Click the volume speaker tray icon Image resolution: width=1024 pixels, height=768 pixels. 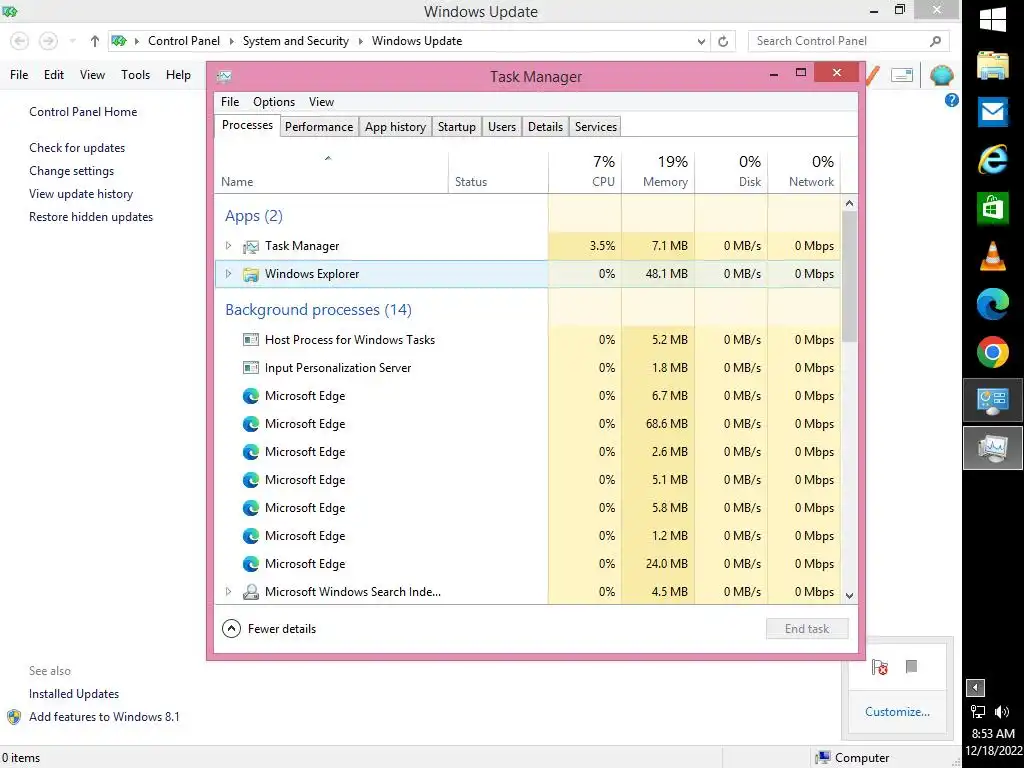pyautogui.click(x=1002, y=712)
